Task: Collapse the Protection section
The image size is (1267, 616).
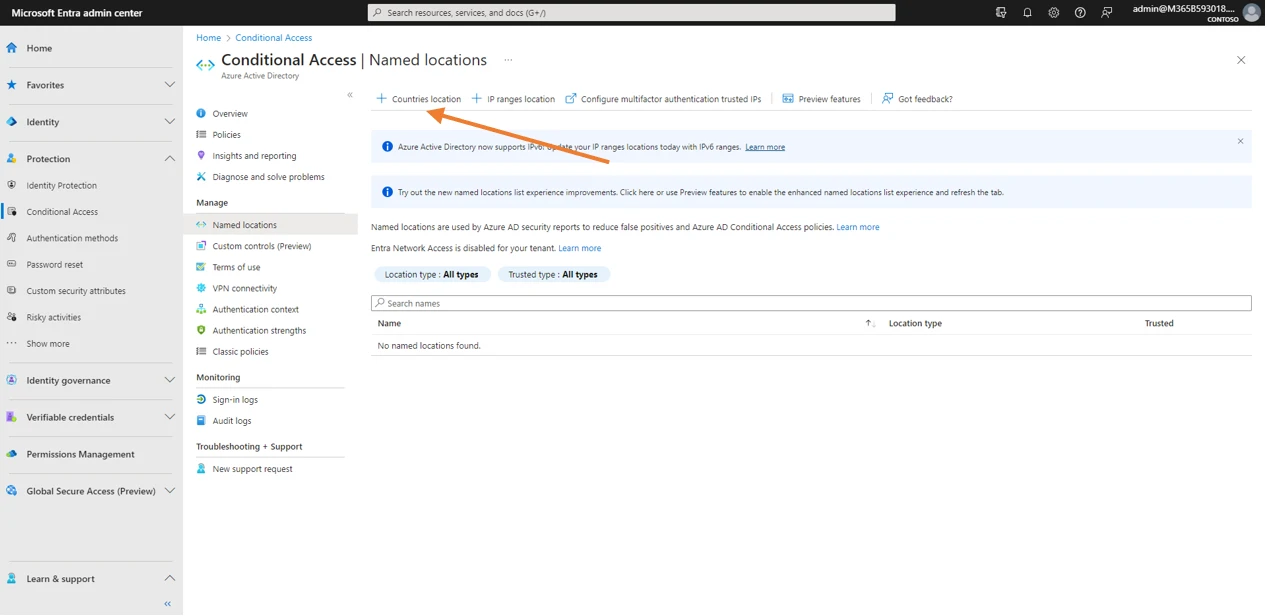Action: (x=169, y=159)
